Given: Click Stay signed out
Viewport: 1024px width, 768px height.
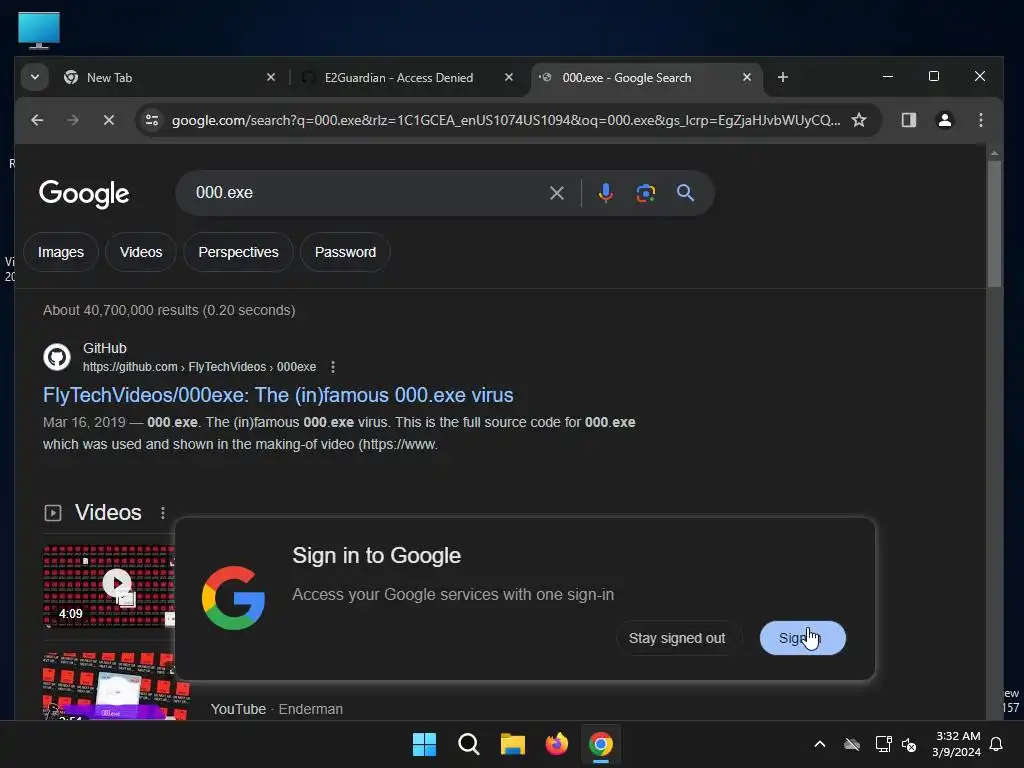Looking at the screenshot, I should (x=677, y=638).
